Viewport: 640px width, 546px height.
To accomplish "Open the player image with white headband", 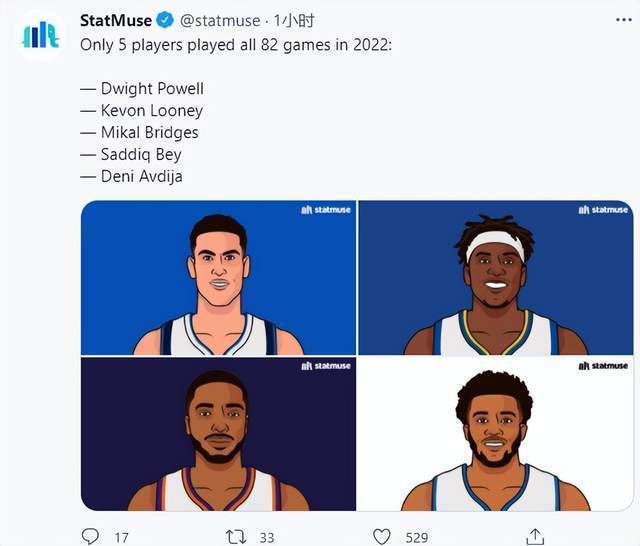I will tap(496, 277).
